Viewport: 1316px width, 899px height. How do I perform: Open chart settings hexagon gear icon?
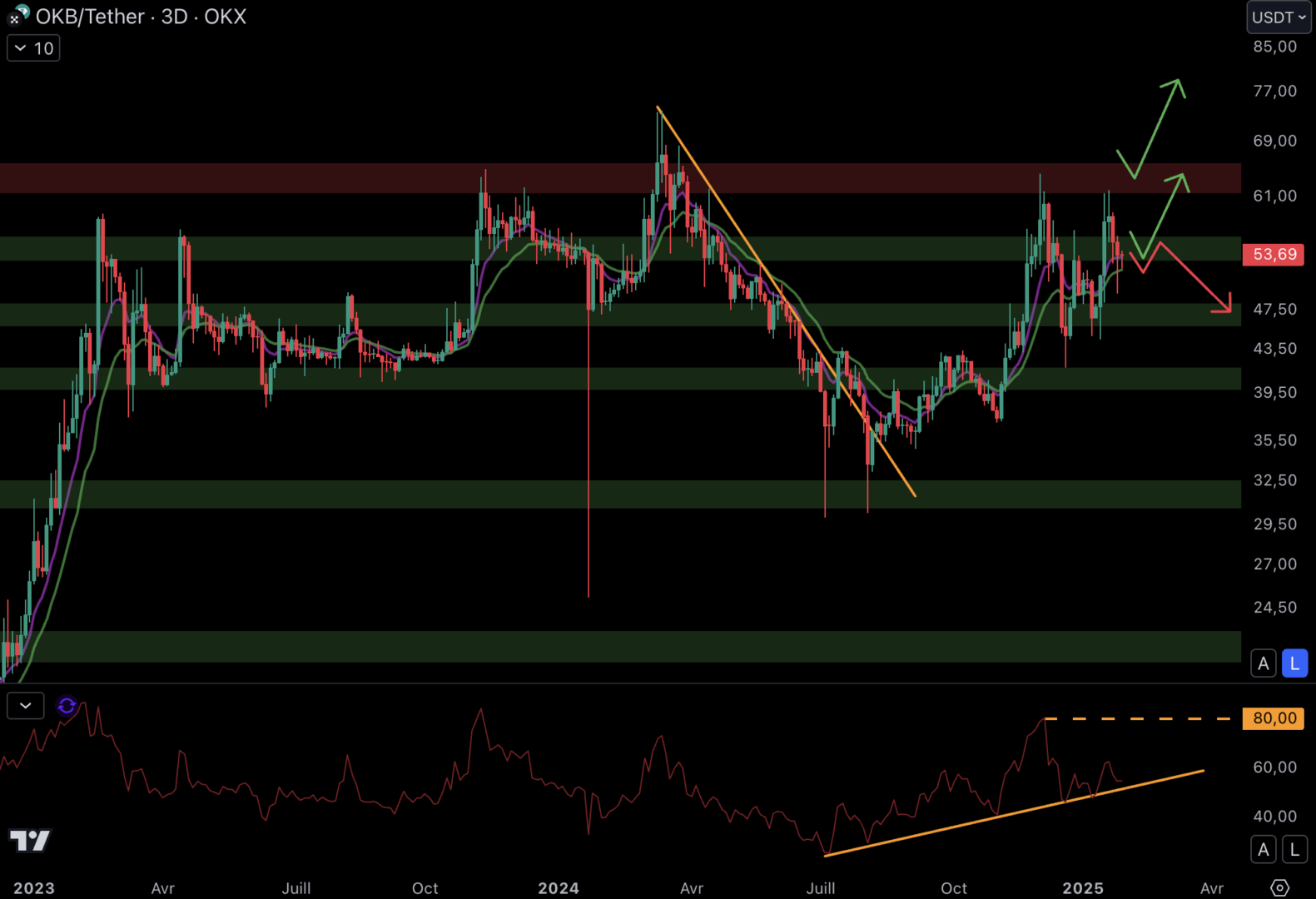[1279, 887]
